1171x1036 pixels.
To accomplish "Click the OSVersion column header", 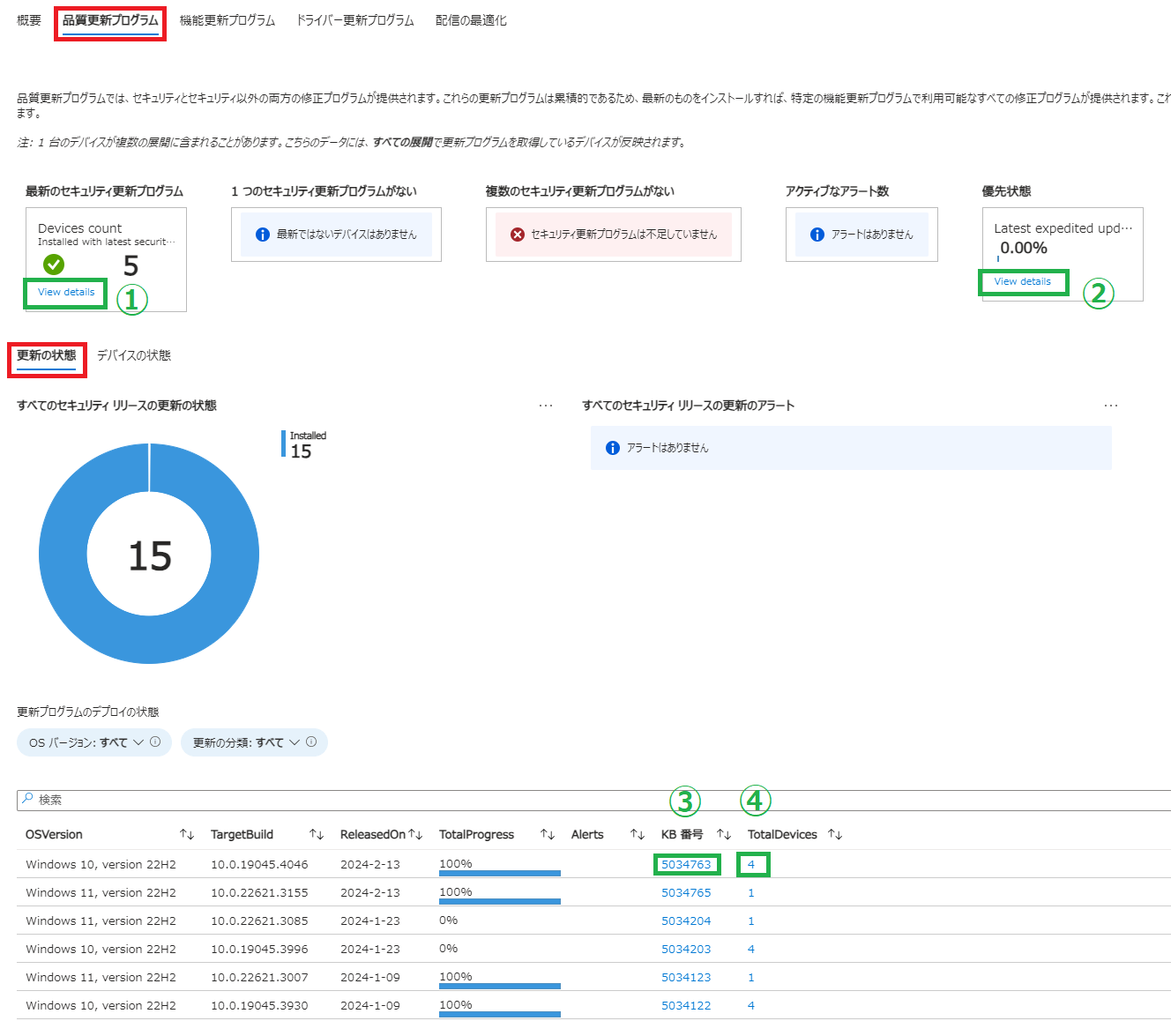I will click(x=54, y=834).
